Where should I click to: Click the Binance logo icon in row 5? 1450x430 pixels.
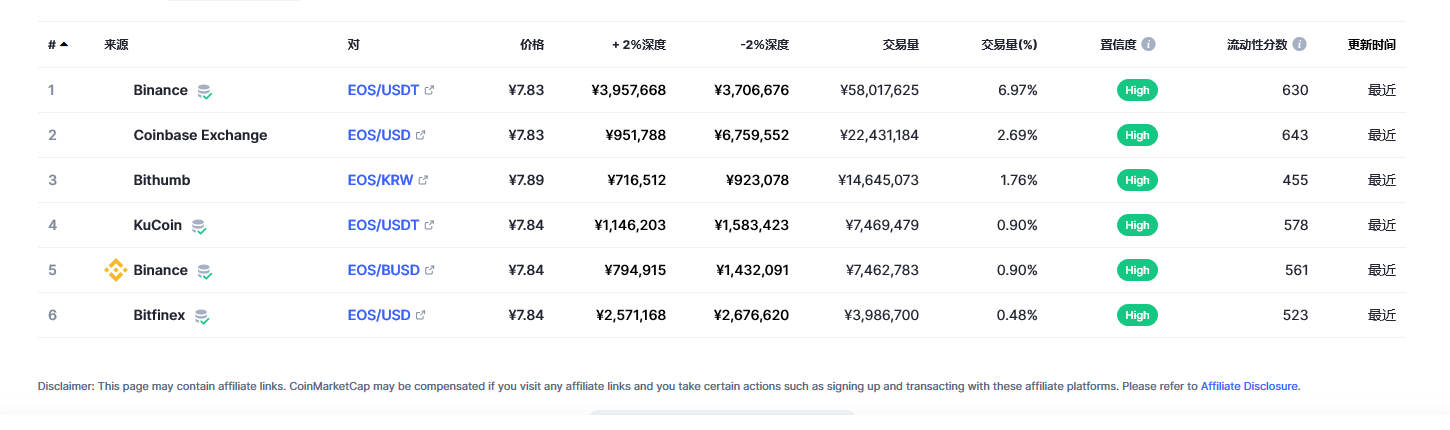[x=116, y=270]
